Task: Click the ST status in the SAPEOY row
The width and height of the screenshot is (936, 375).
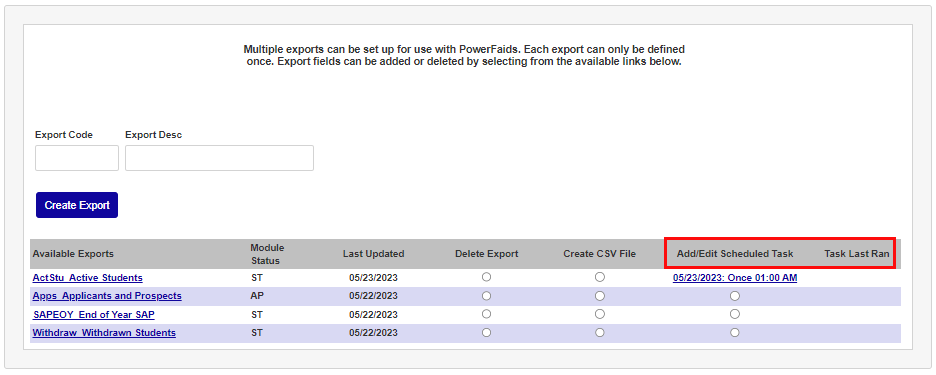Action: [257, 314]
